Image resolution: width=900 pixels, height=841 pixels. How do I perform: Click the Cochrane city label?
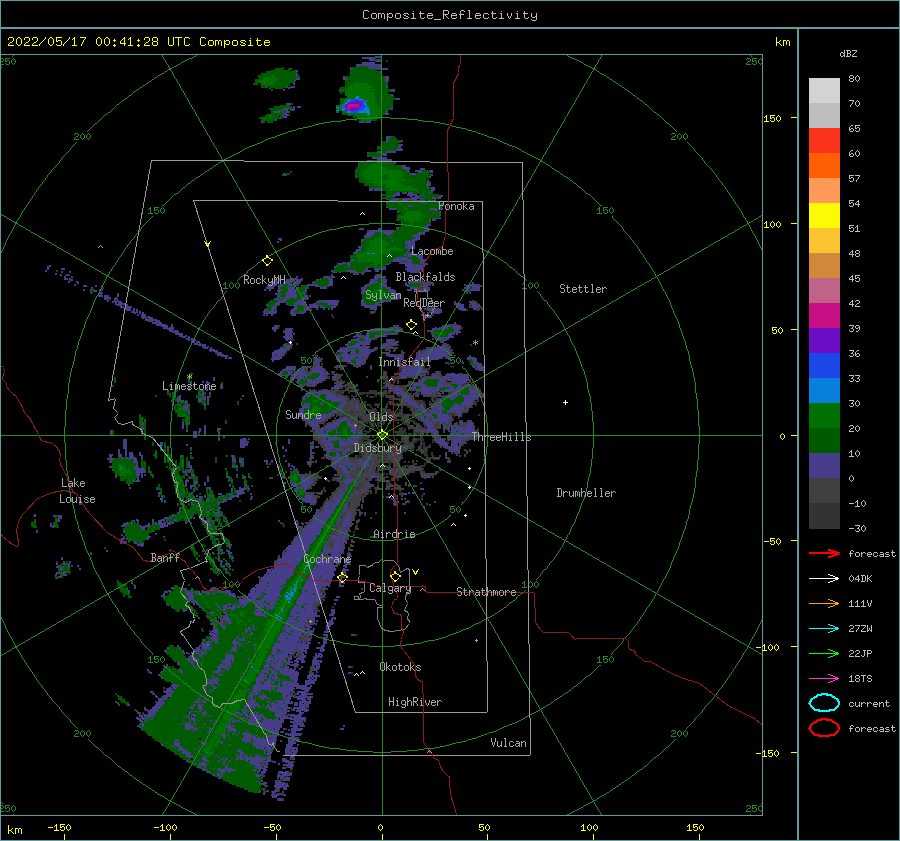(x=327, y=559)
